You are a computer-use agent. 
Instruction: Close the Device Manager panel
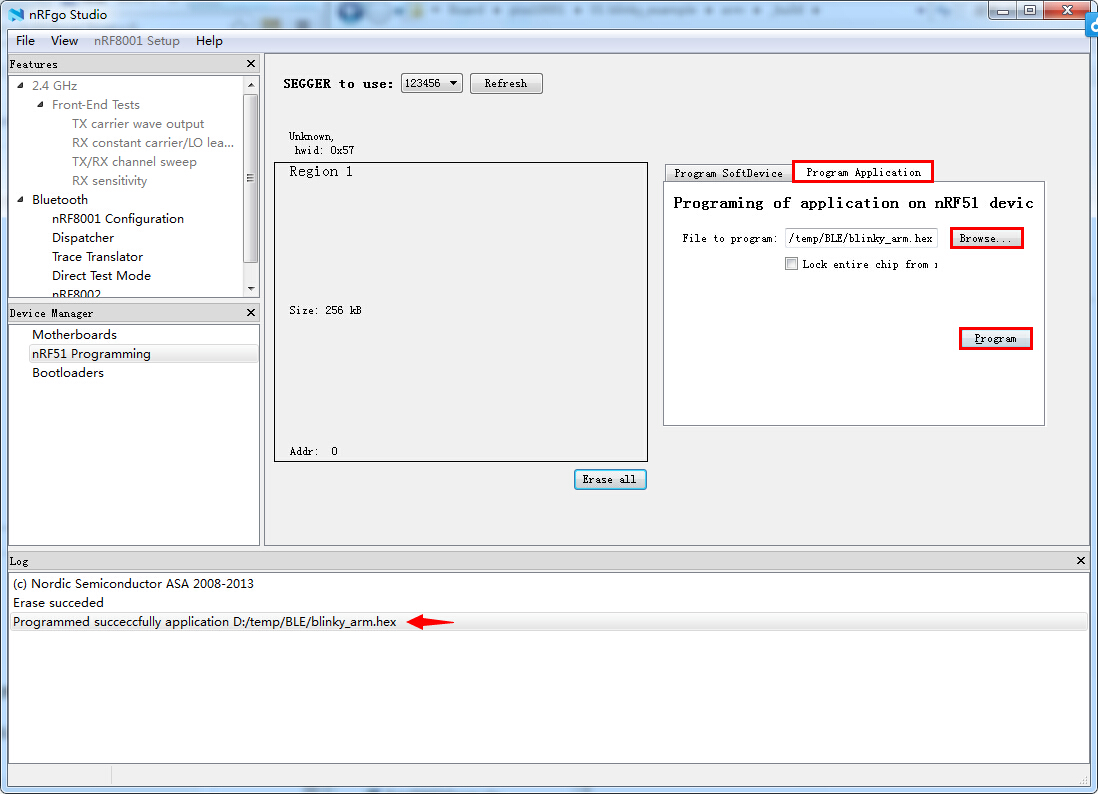point(251,312)
